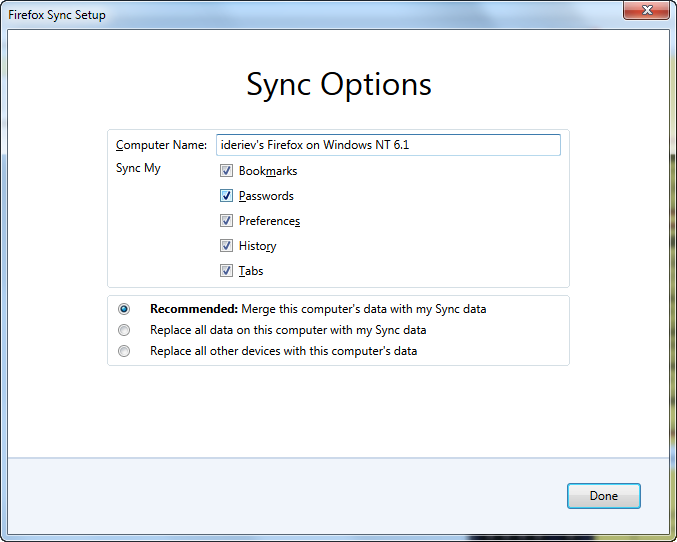Choose Replace all data on this computer
Viewport: 677px width, 542px height.
(x=124, y=330)
